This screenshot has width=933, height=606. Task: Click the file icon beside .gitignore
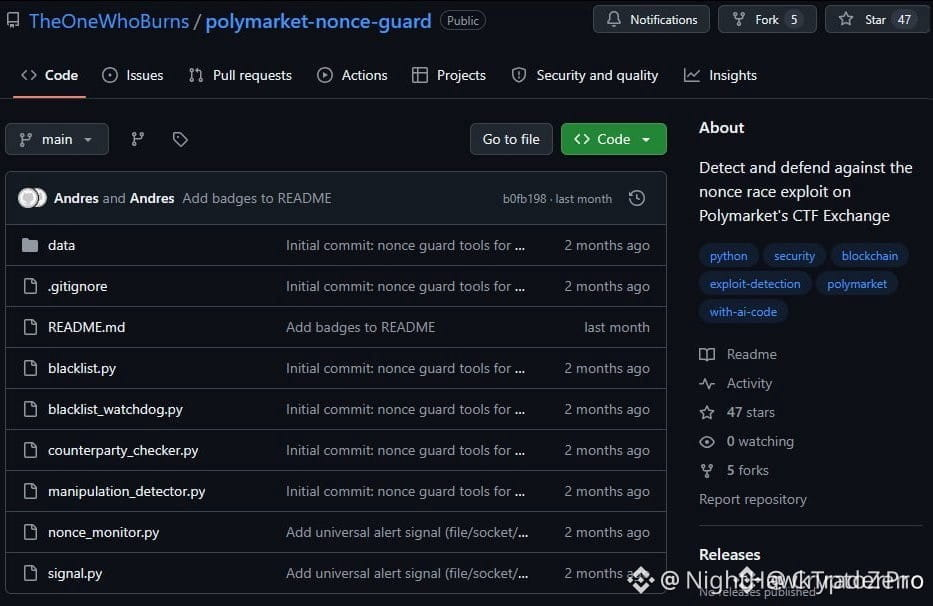[30, 286]
